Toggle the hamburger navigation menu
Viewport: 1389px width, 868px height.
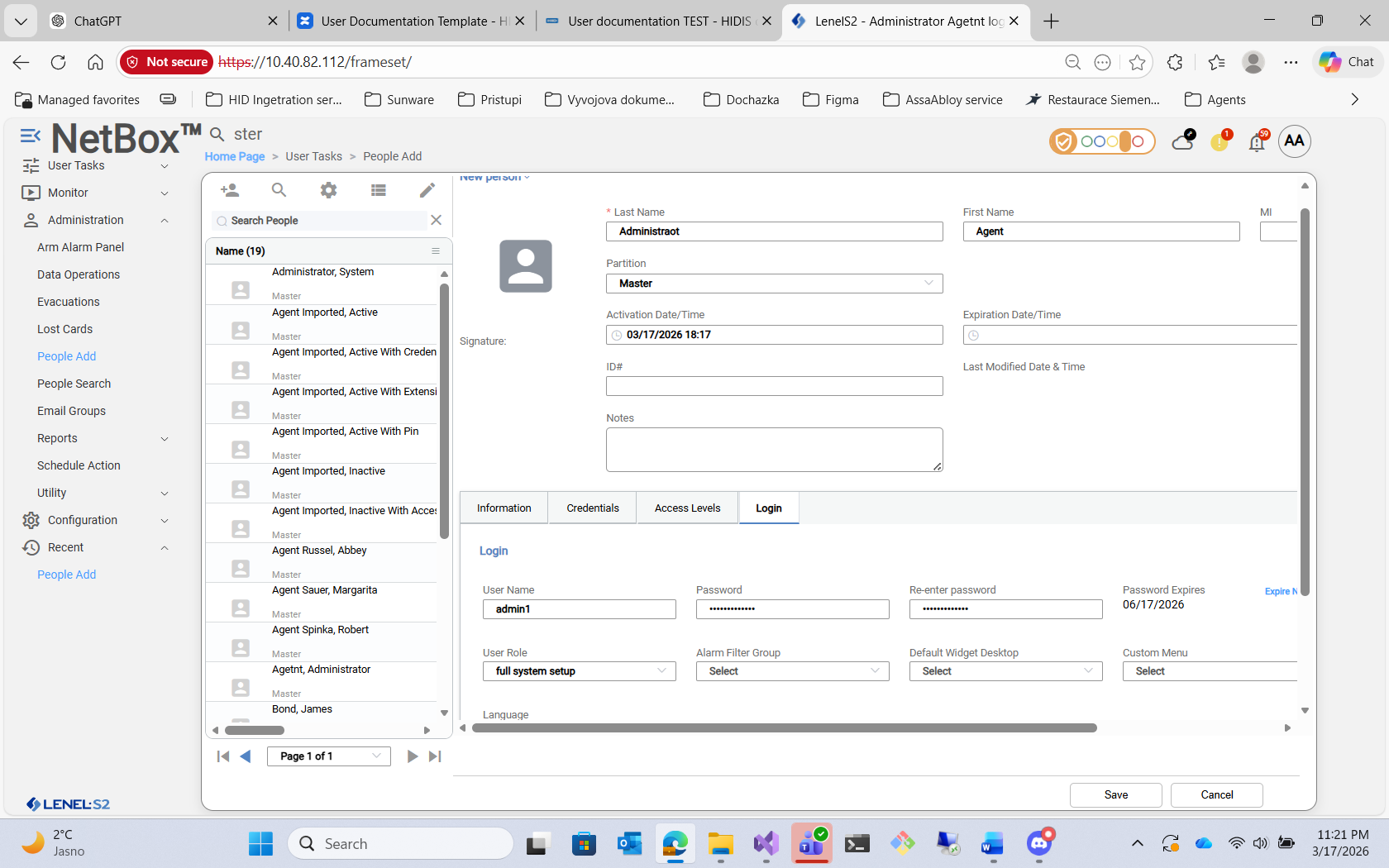(x=30, y=136)
